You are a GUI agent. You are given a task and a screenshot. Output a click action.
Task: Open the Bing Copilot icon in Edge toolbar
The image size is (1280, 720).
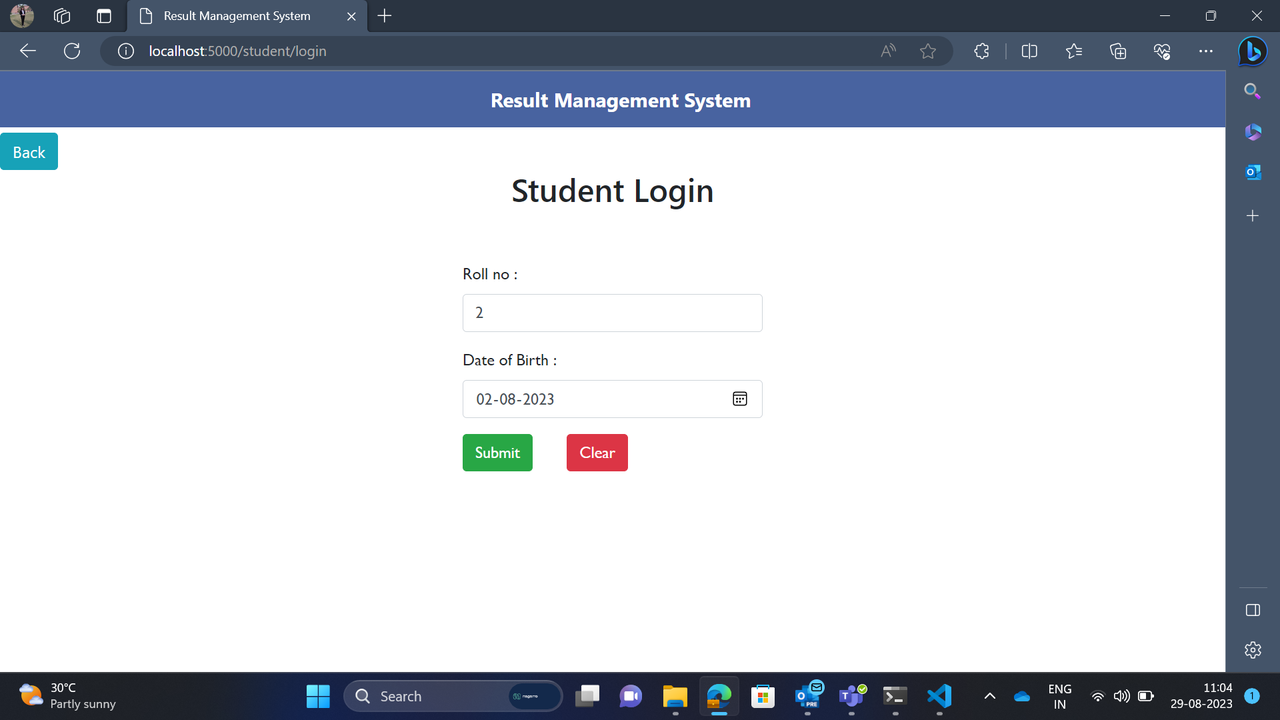click(x=1252, y=51)
